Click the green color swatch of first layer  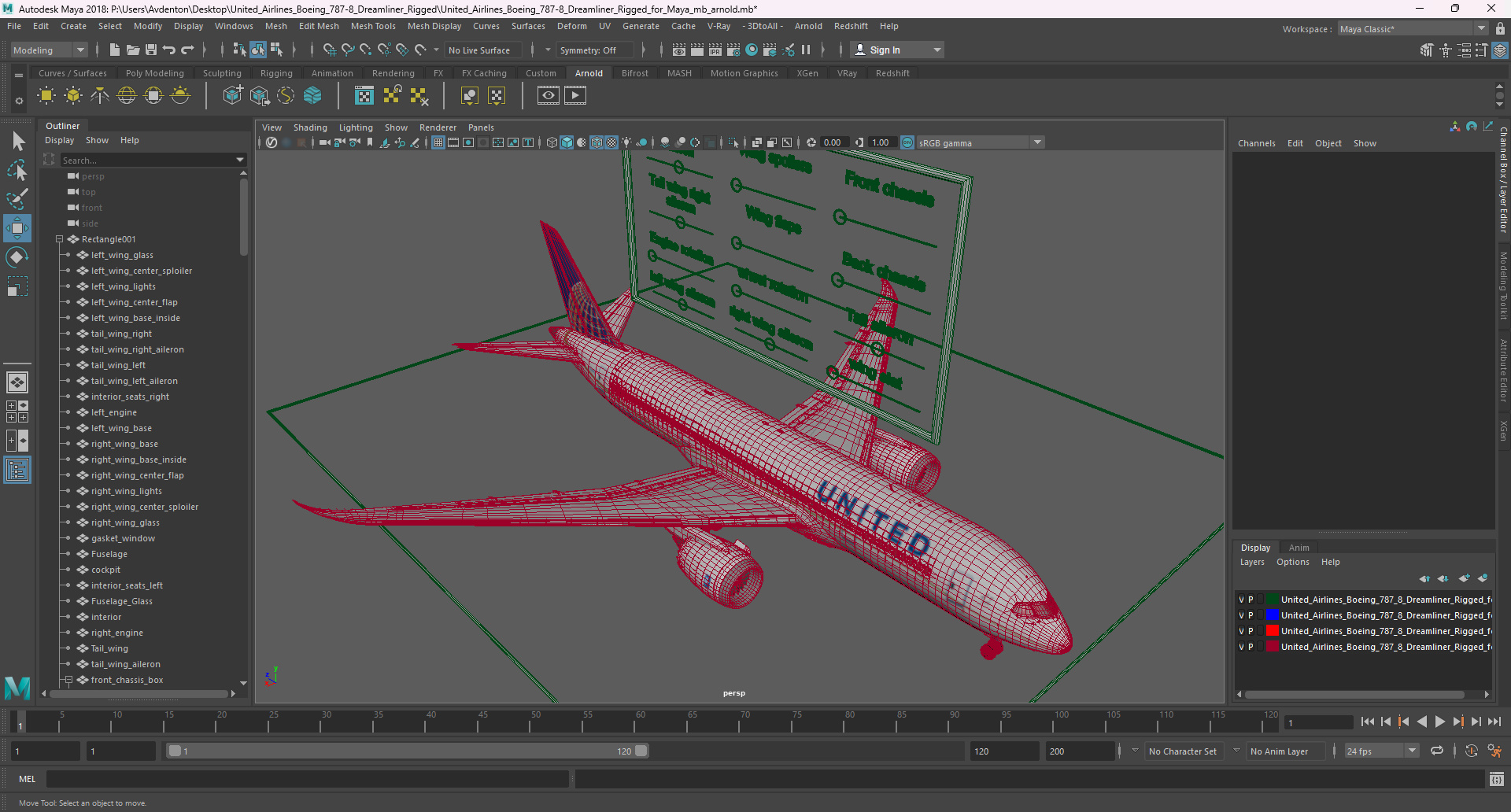(1272, 600)
